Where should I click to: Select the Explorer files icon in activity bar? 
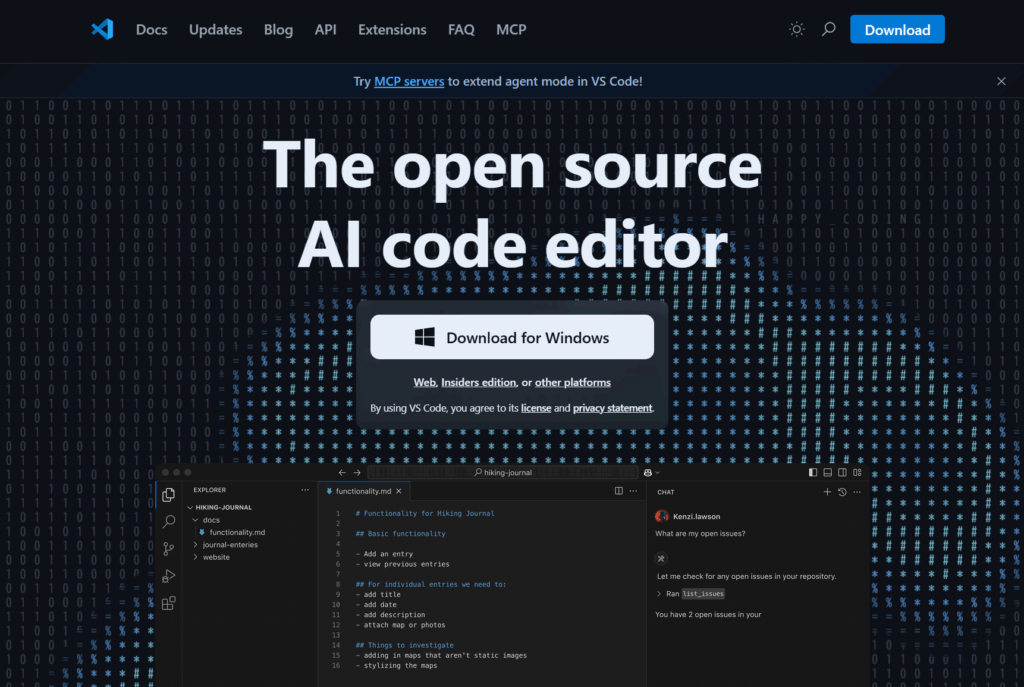(168, 495)
